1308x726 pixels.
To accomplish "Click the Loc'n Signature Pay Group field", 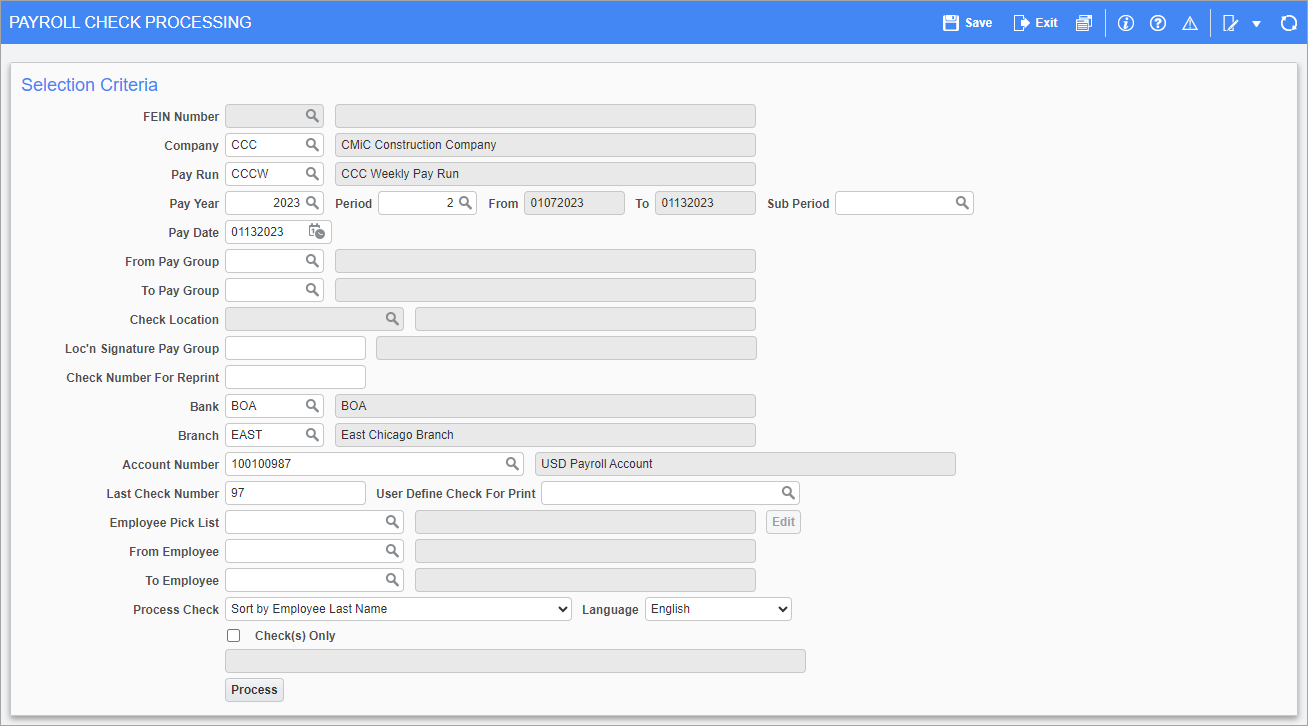I will tap(295, 348).
